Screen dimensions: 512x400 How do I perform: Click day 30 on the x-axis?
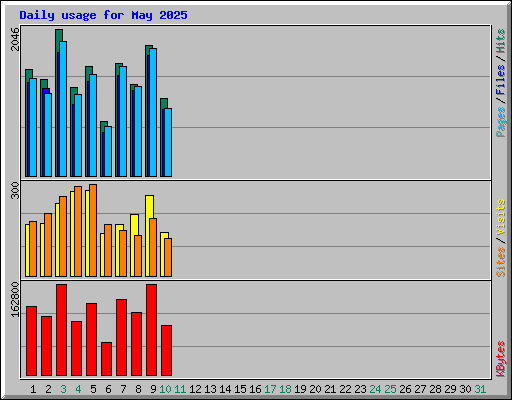465,389
